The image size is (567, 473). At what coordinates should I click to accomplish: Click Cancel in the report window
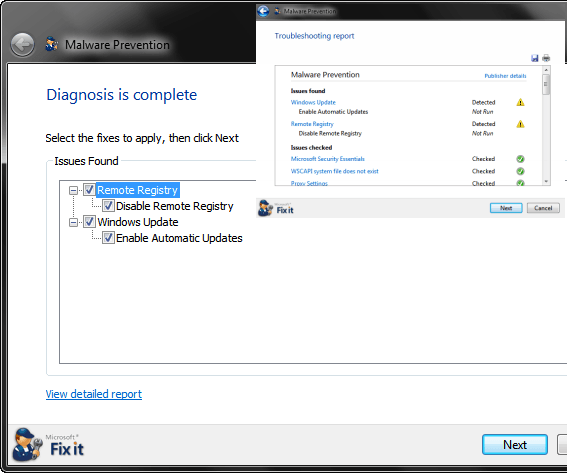[543, 208]
